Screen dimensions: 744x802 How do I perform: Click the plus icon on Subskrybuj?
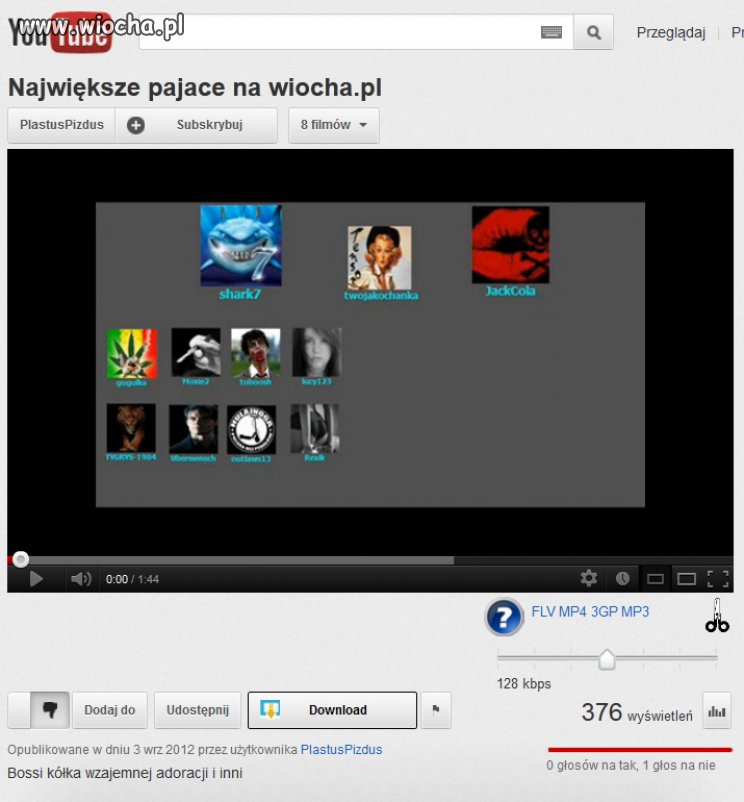[x=136, y=125]
